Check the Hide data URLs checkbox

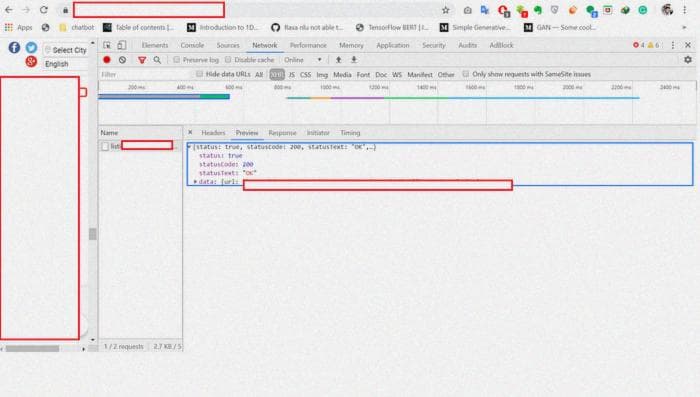point(200,74)
